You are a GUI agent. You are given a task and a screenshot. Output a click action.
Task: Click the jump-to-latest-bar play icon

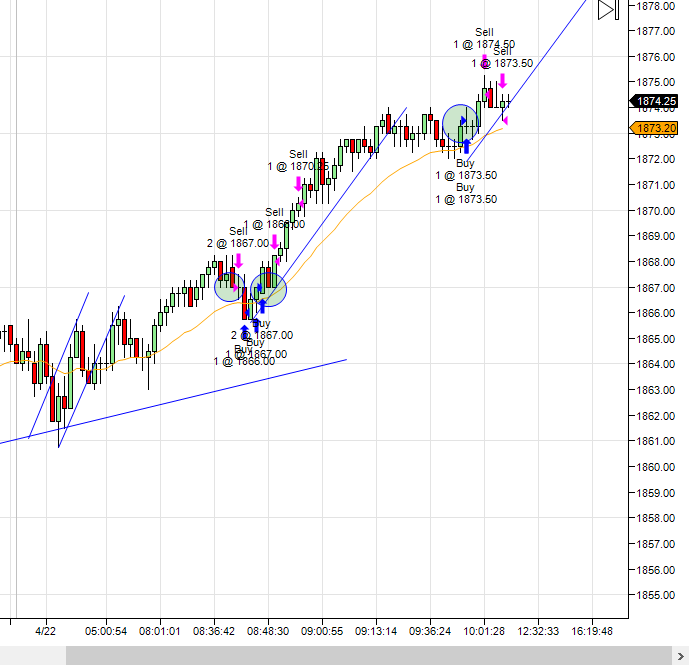608,10
